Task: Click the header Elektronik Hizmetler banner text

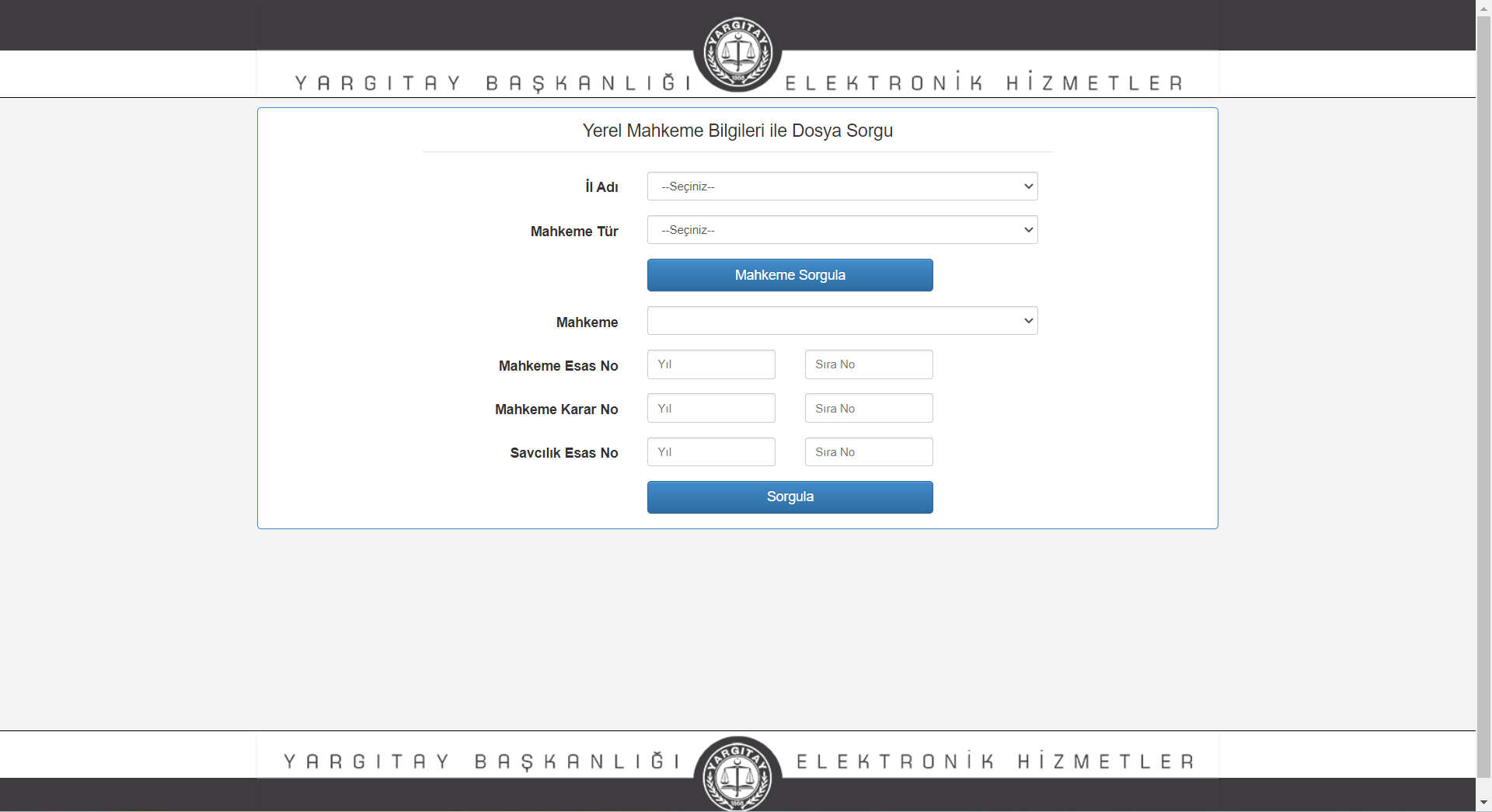Action: [984, 83]
